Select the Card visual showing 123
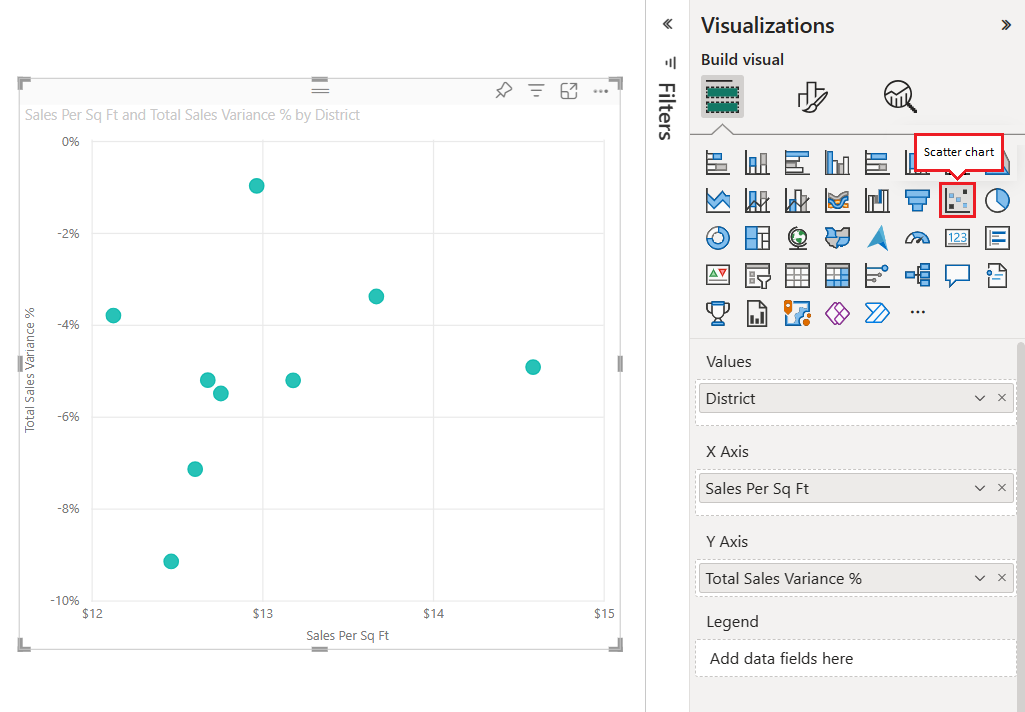1025x712 pixels. [957, 237]
